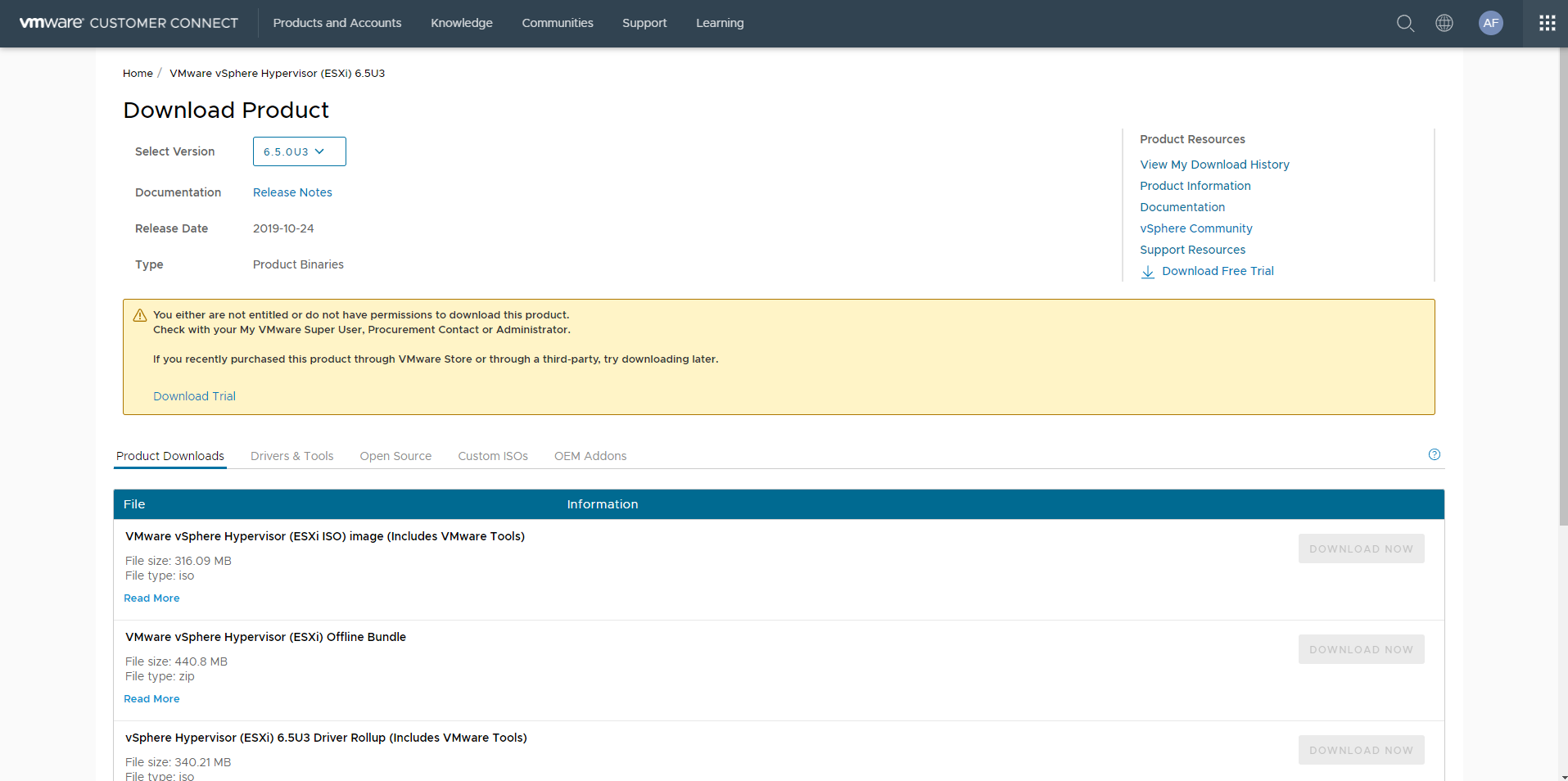Click the File type: zip text
1568x781 pixels.
tap(160, 676)
